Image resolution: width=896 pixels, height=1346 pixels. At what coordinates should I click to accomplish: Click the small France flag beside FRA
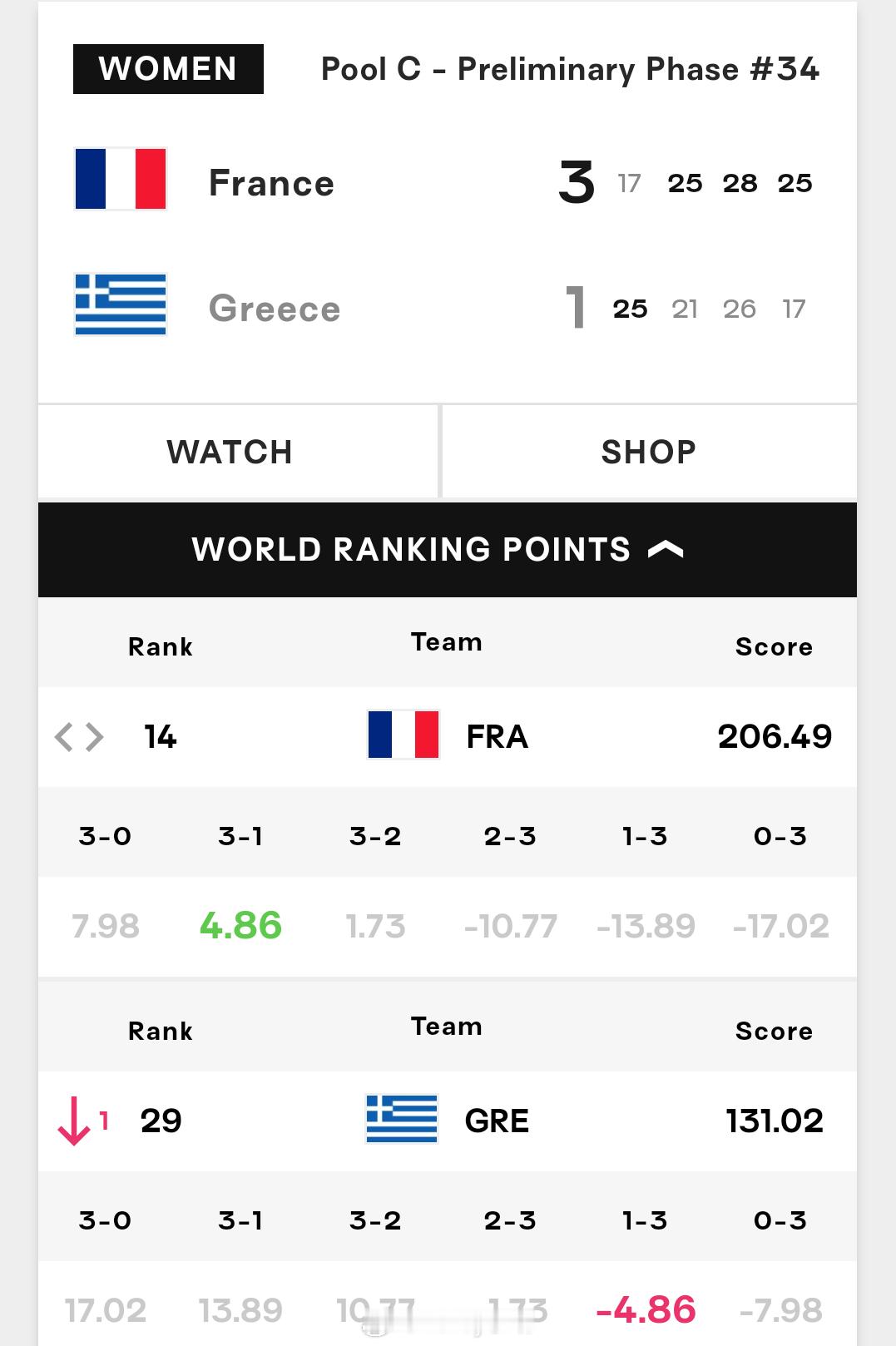403,735
